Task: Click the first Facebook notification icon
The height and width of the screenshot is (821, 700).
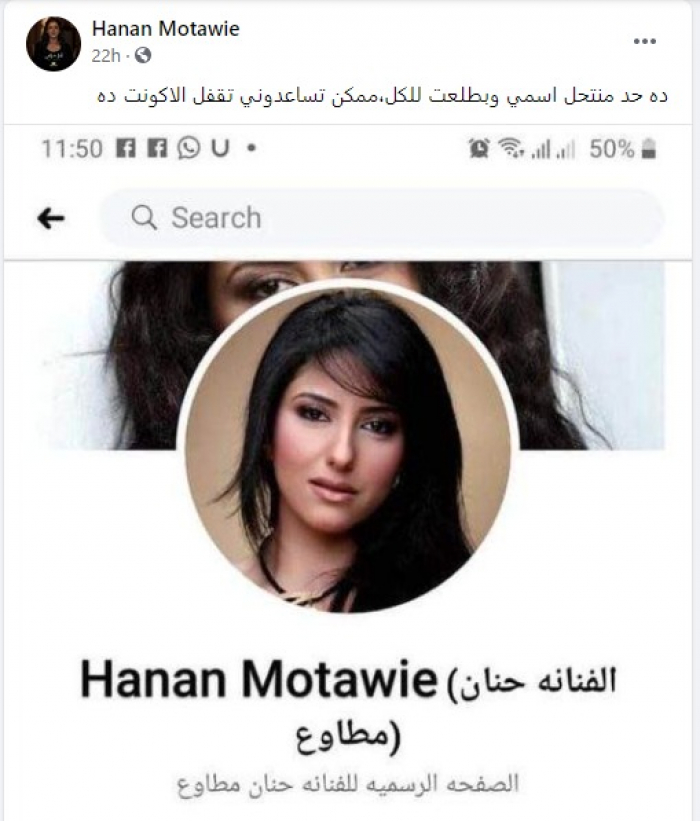Action: point(126,148)
